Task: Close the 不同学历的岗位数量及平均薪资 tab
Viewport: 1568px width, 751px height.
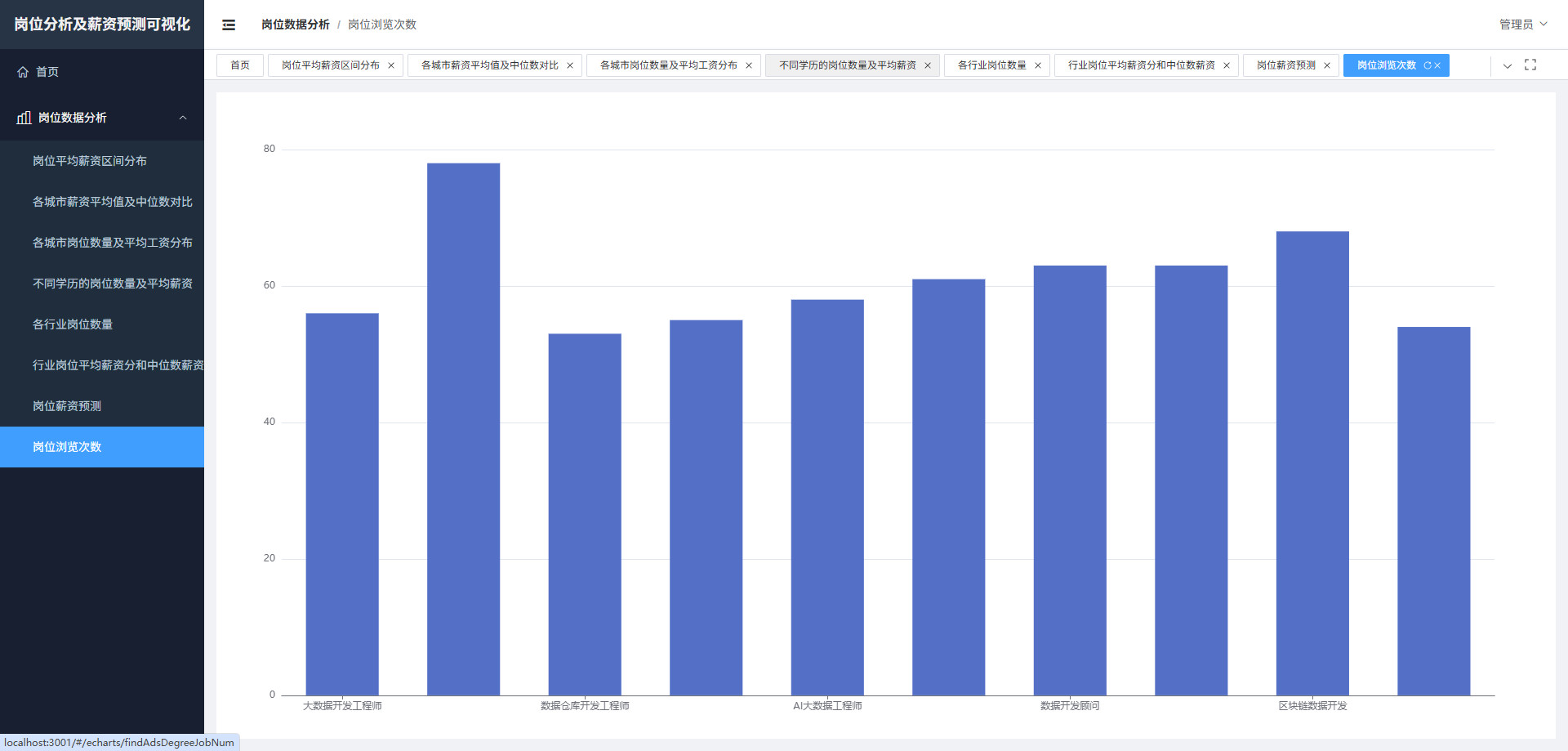Action: pyautogui.click(x=928, y=65)
